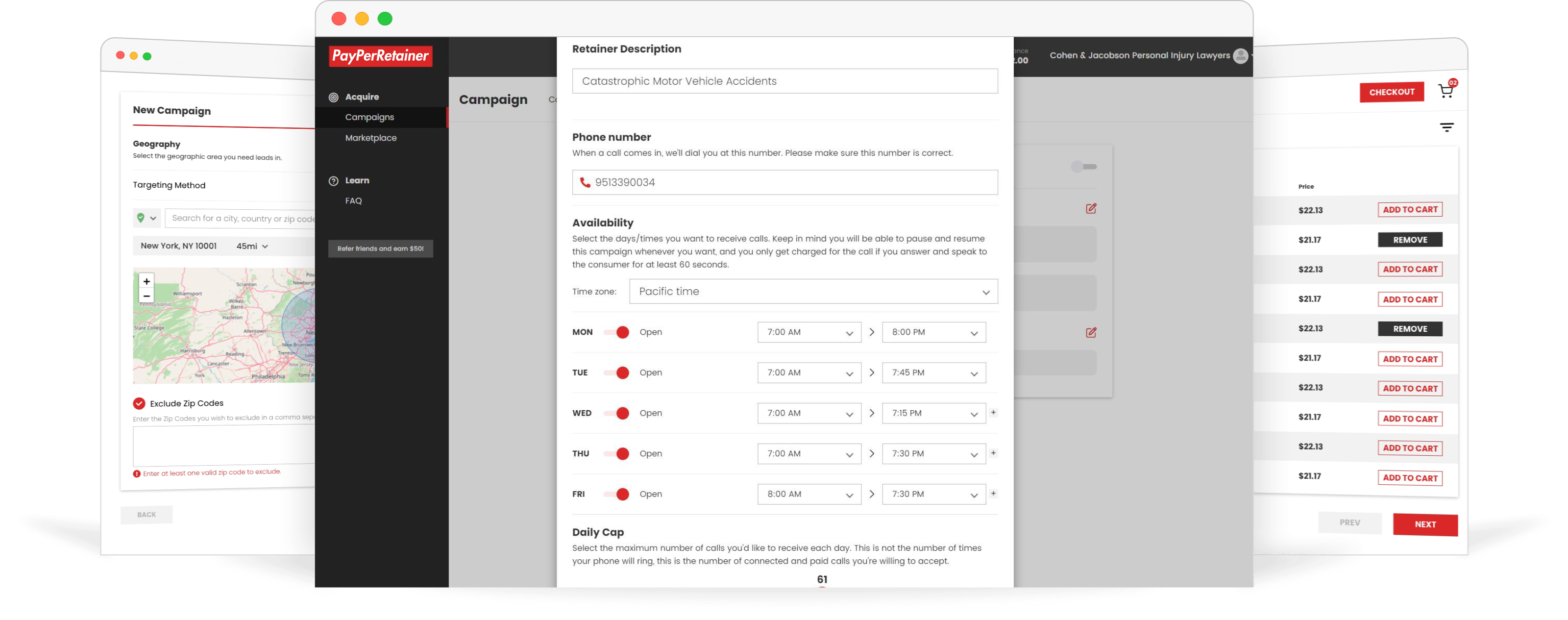
Task: Click the exclude zip codes text area
Action: click(224, 446)
